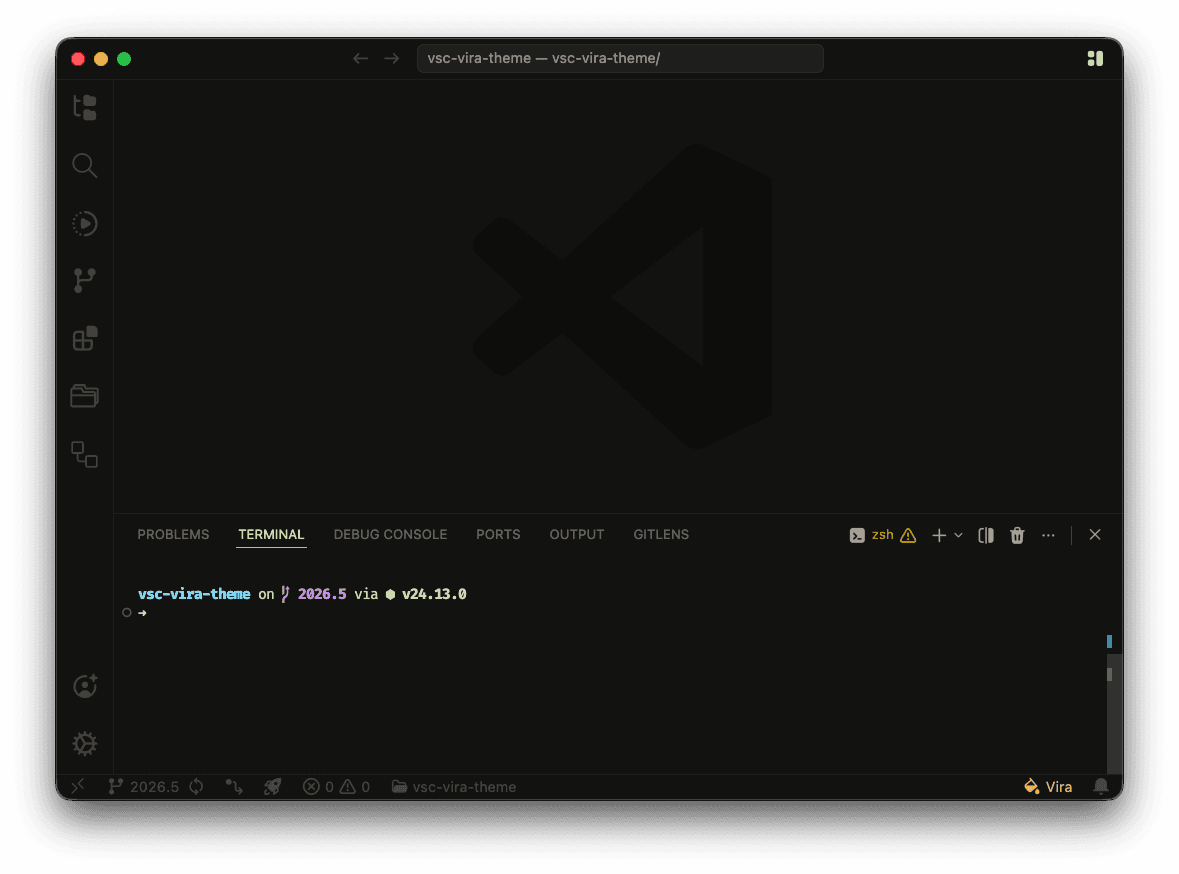Click the git graph status bar icon
The image size is (1179, 874).
[234, 787]
